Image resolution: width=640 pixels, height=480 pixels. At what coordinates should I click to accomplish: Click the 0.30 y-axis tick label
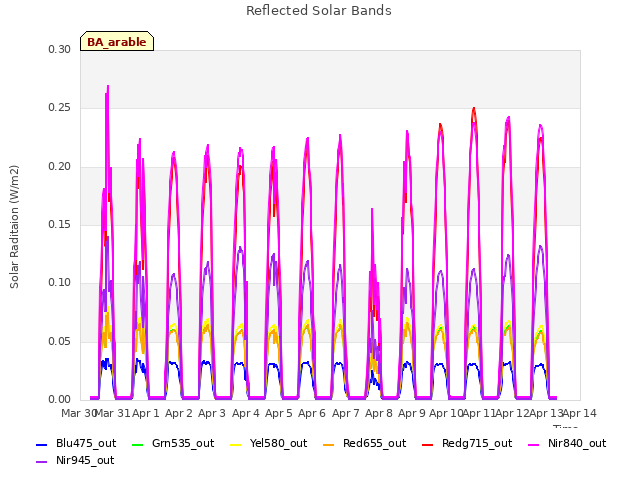click(60, 49)
